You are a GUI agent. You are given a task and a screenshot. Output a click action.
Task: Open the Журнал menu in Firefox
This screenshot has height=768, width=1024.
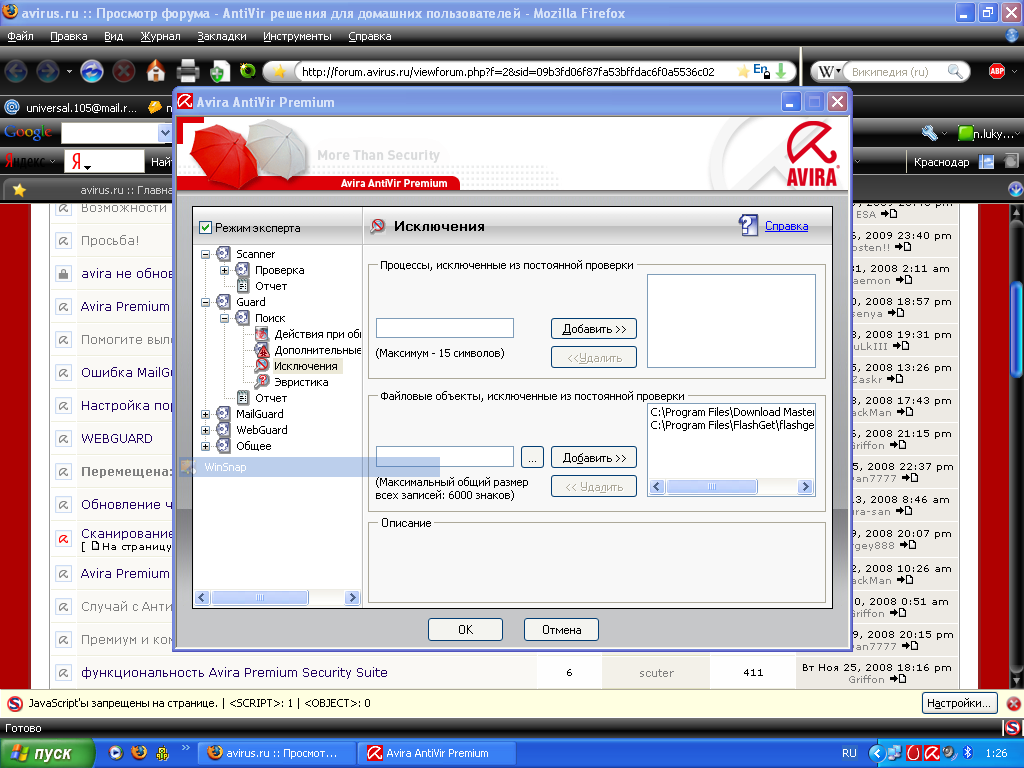160,36
